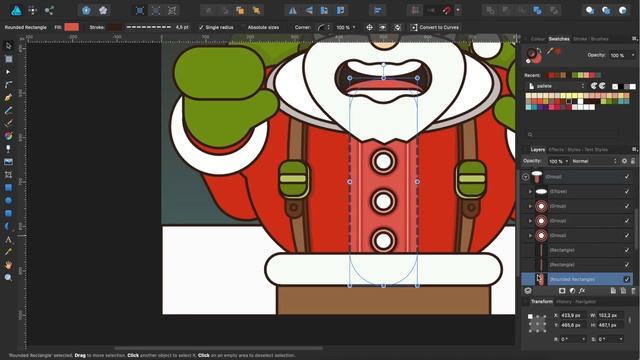Image resolution: width=640 pixels, height=360 pixels.
Task: Switch to the Styles tab
Action: click(573, 150)
